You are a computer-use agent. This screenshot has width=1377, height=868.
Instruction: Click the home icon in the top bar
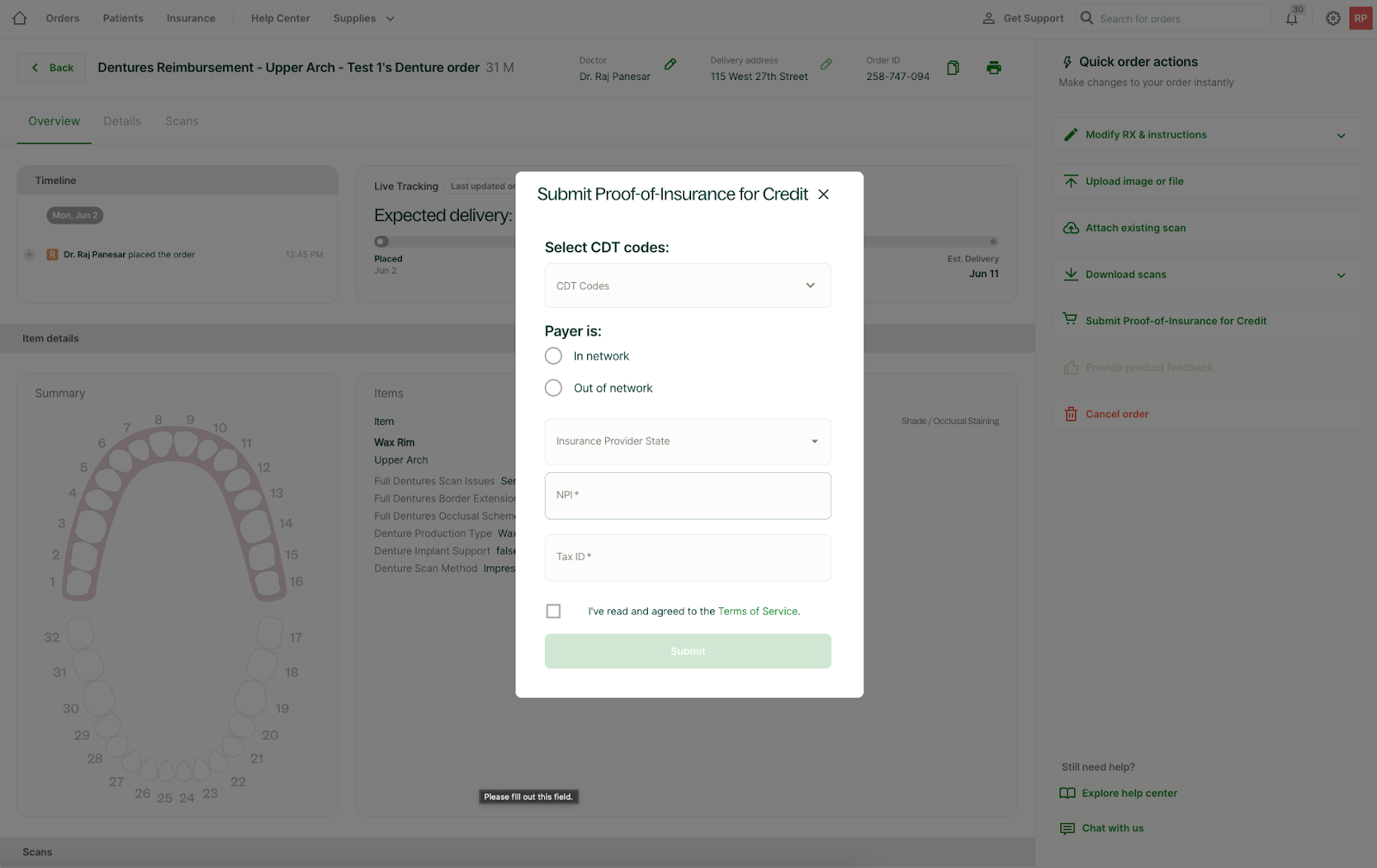(x=20, y=18)
